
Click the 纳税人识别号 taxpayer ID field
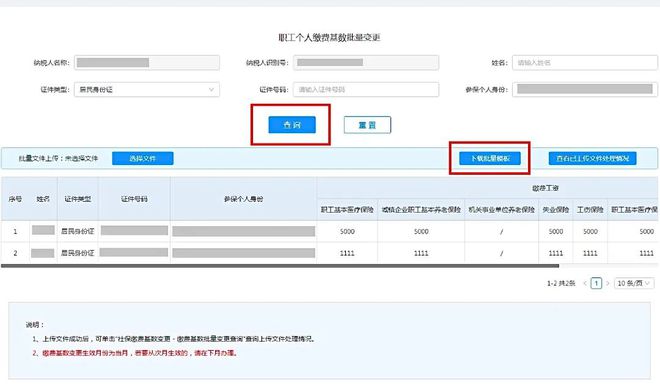[366, 63]
